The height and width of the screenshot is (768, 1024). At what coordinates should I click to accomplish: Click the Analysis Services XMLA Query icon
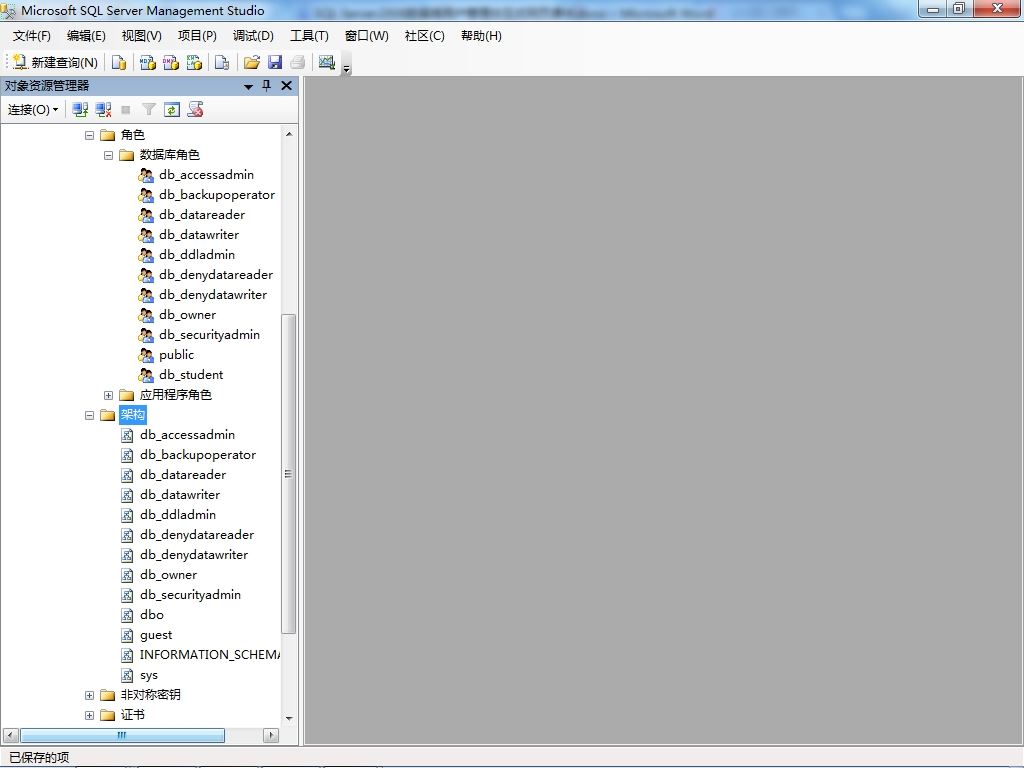195,62
